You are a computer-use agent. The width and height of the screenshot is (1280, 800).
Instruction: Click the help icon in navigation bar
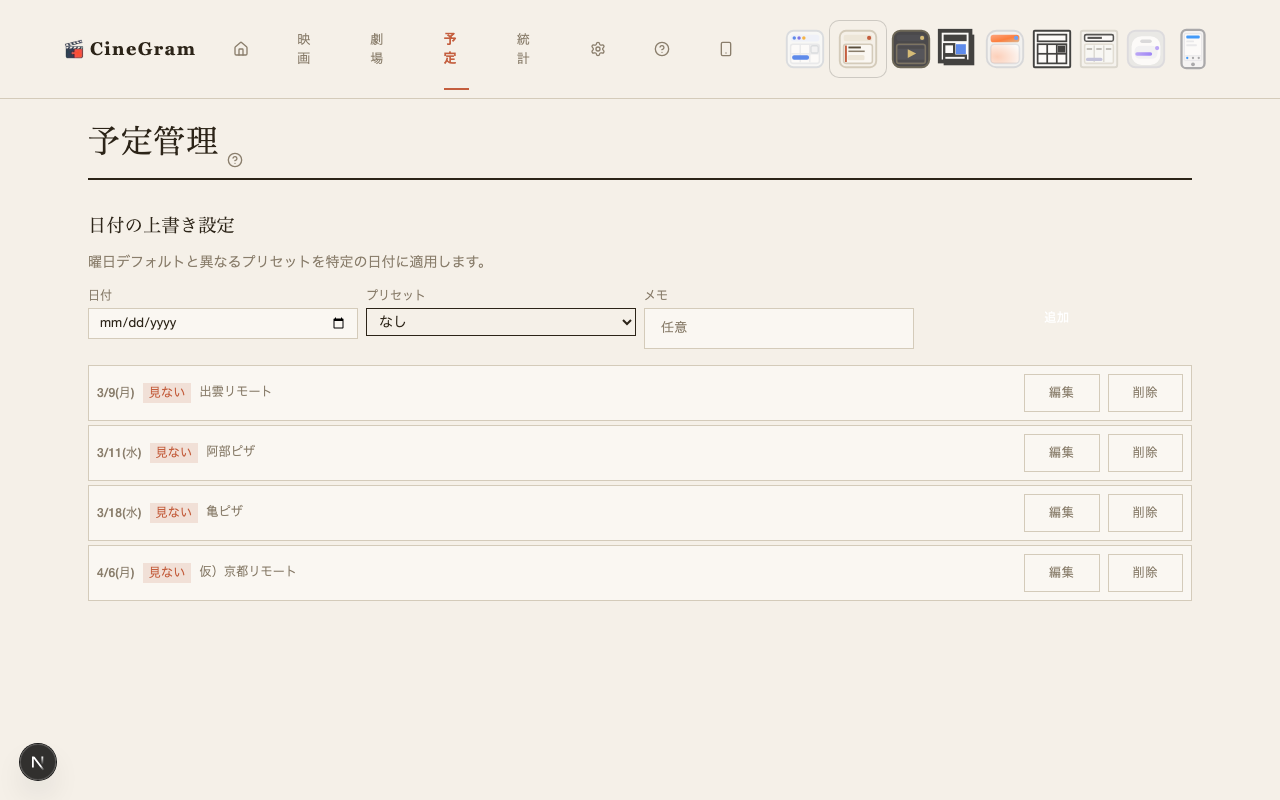pyautogui.click(x=662, y=49)
